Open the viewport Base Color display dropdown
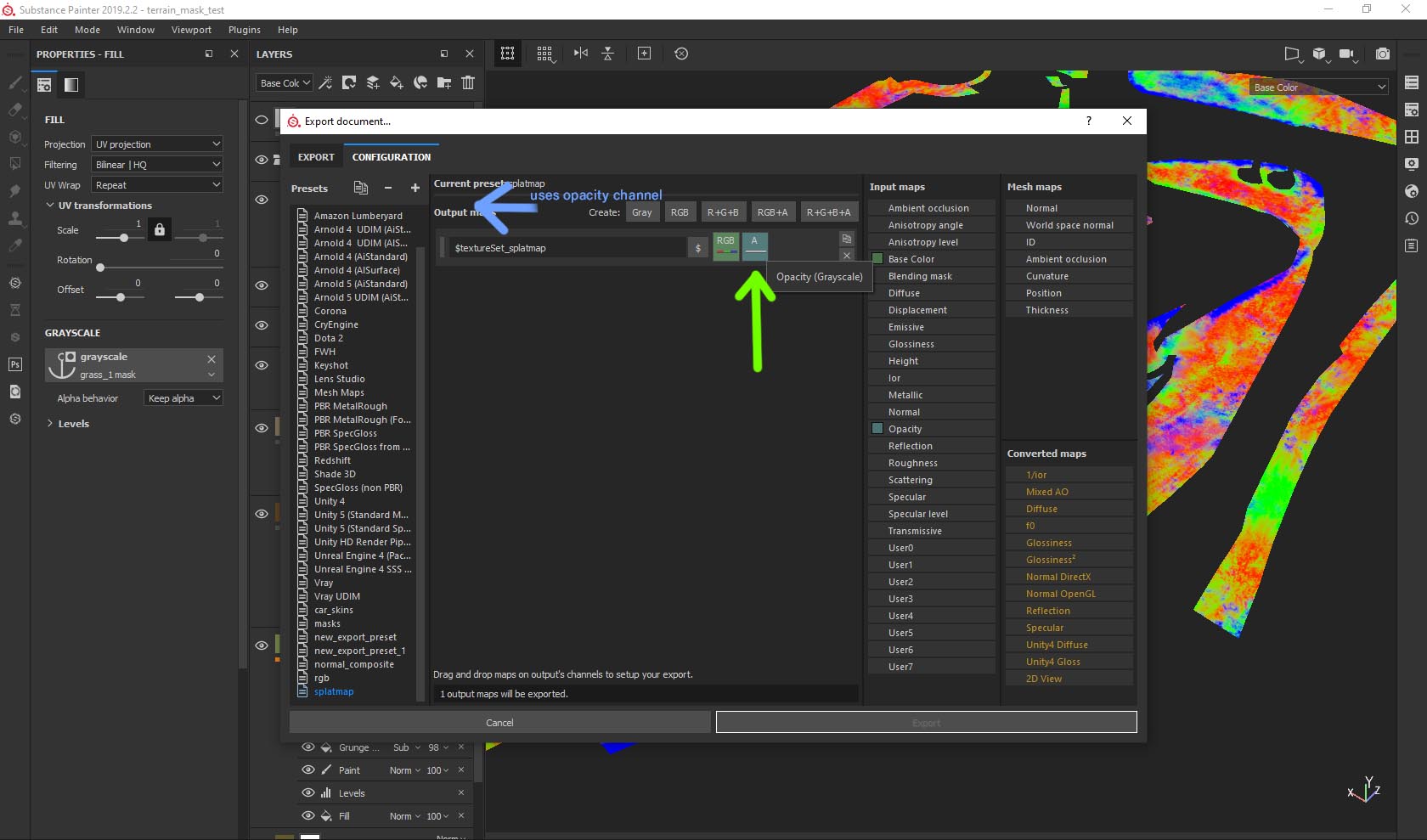1427x840 pixels. (1319, 87)
